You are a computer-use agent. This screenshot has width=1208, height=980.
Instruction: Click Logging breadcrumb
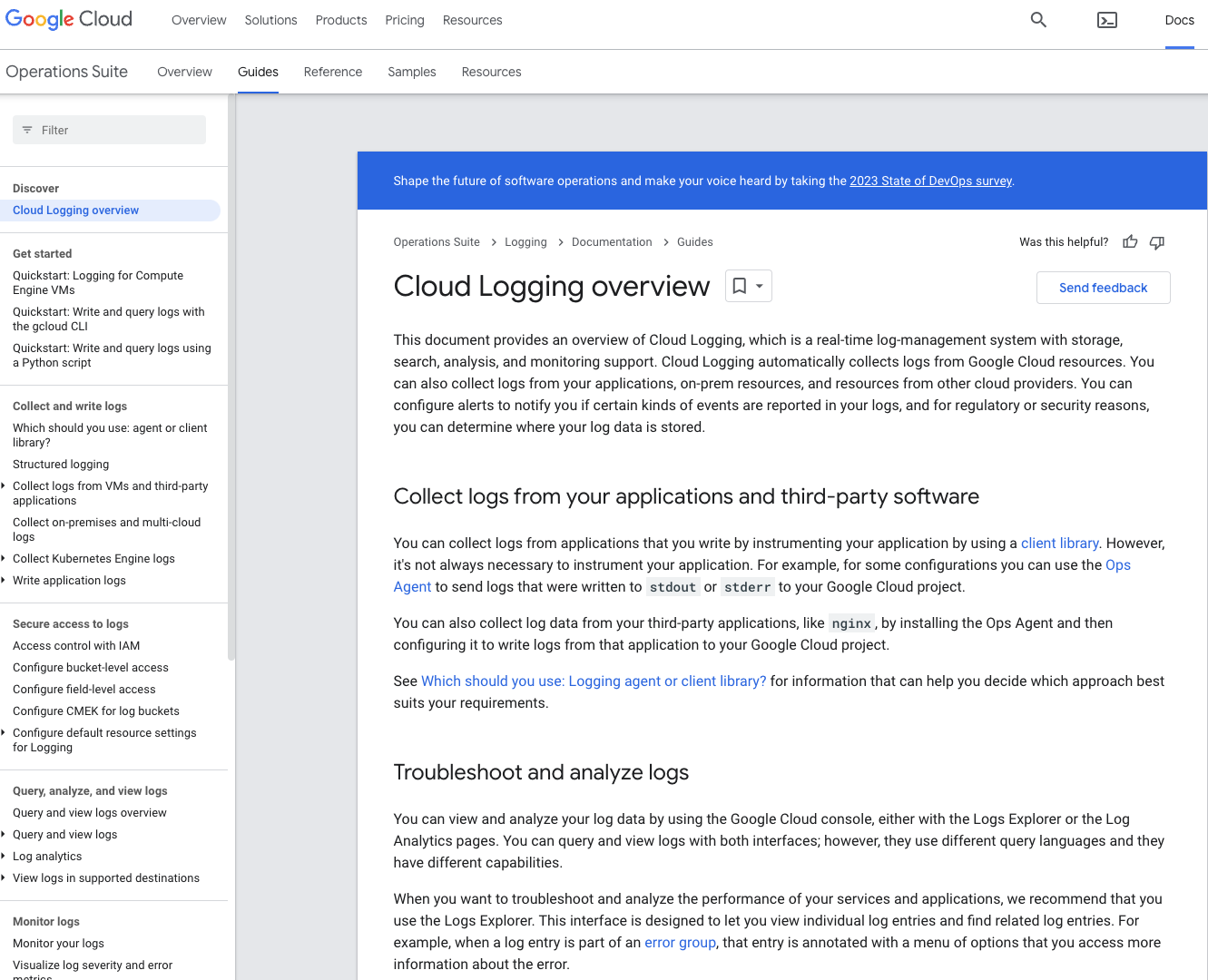coord(525,242)
